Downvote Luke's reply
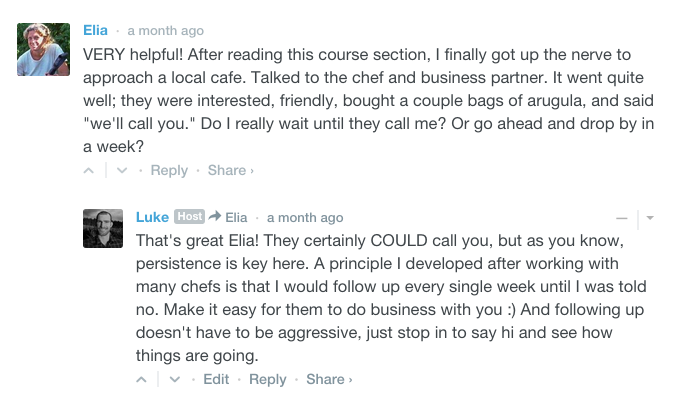Viewport: 674px width, 413px height. click(175, 380)
